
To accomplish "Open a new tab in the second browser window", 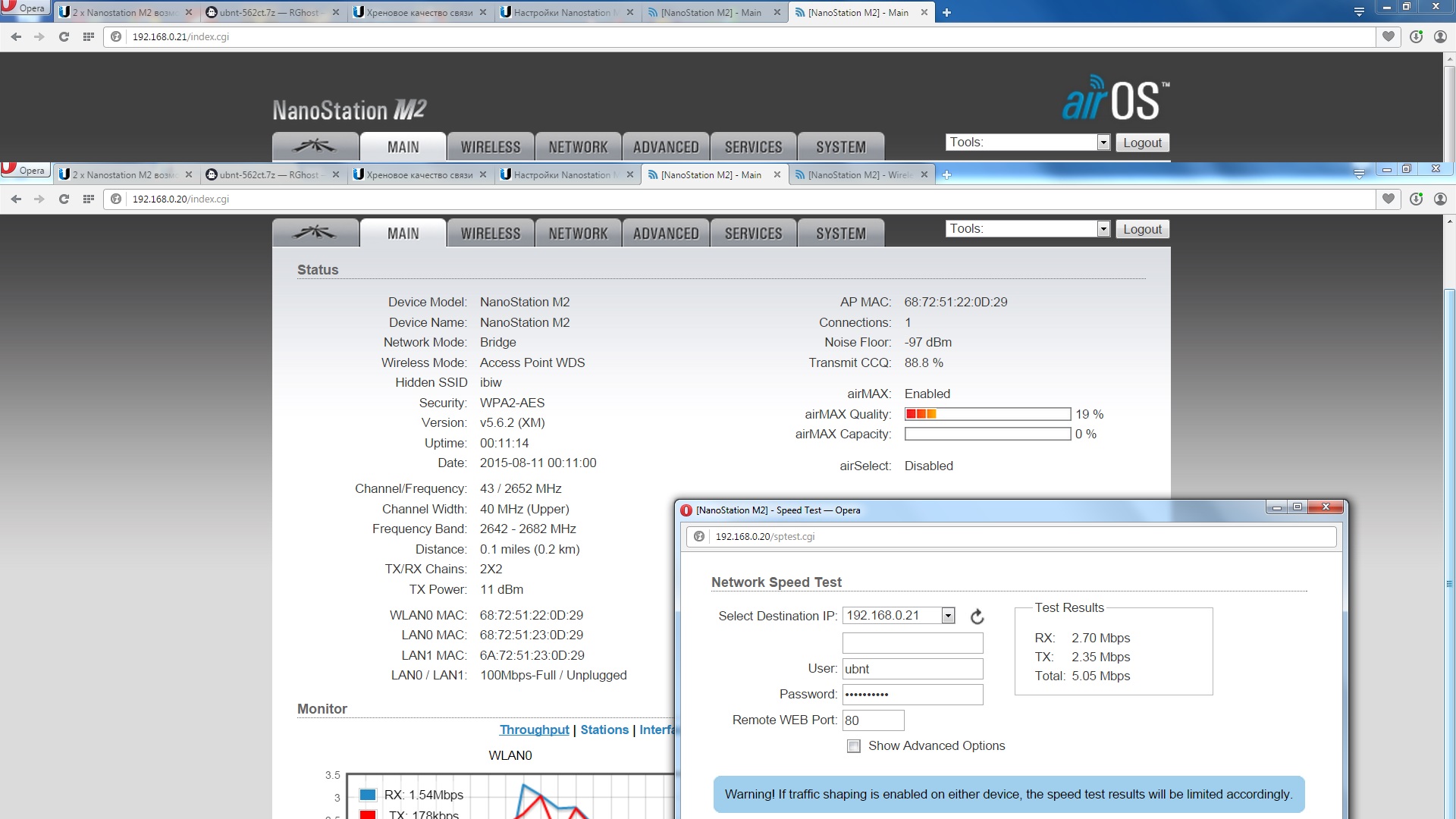I will click(946, 174).
